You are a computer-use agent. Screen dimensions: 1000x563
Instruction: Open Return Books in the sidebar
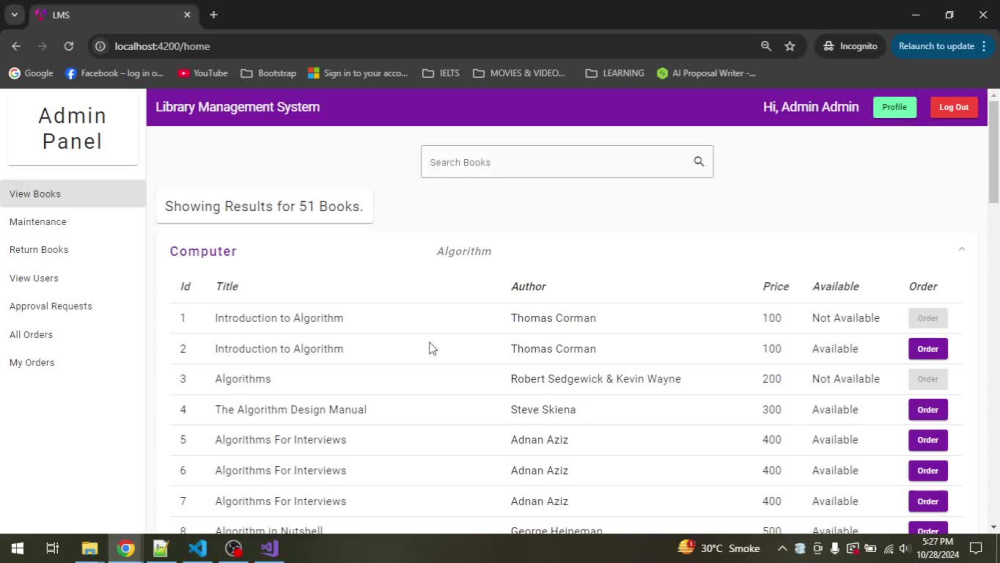[73, 250]
